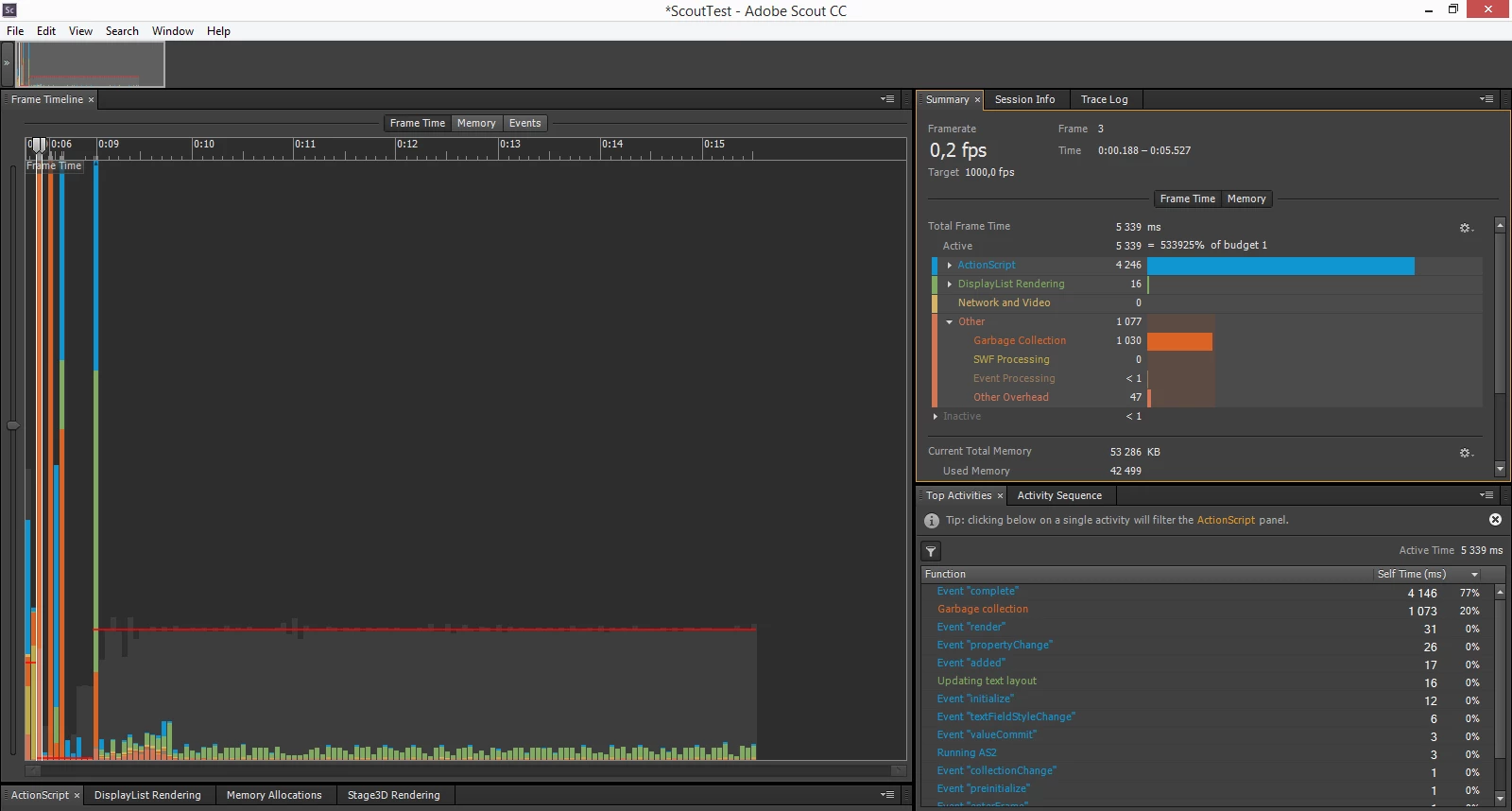Screen dimensions: 1512x811
Task: Switch timeline to Events view
Action: coord(524,123)
